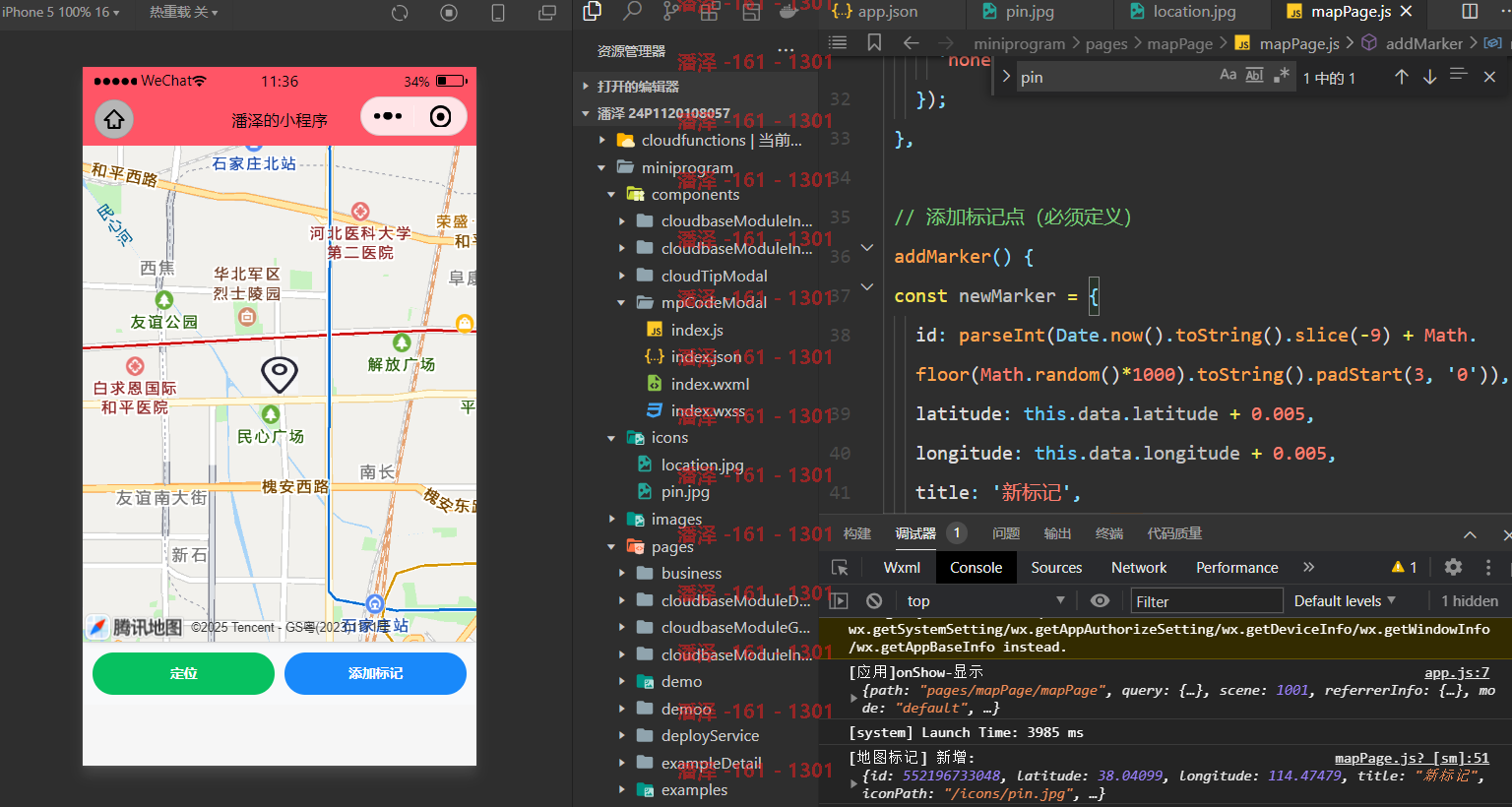The image size is (1512, 807).
Task: Click the simulator refresh icon
Action: [x=400, y=13]
